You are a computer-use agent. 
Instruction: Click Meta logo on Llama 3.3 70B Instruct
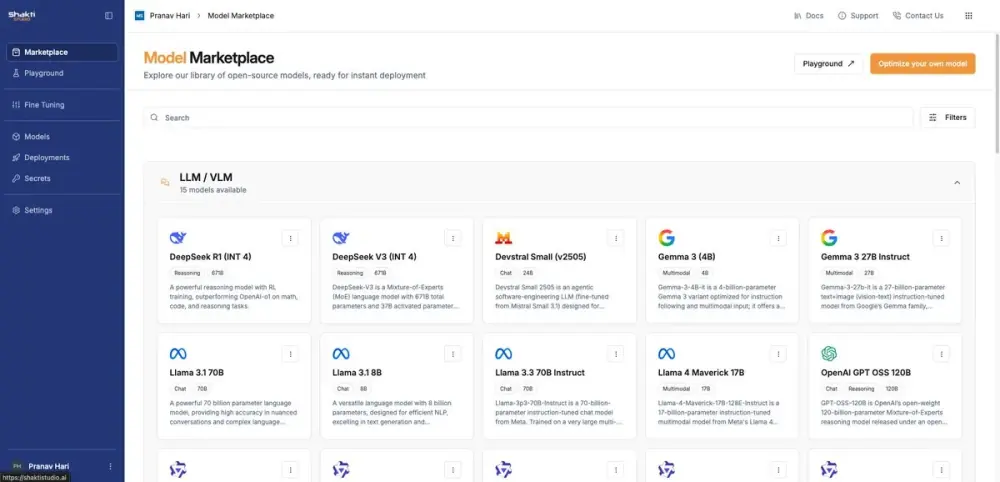coord(504,354)
